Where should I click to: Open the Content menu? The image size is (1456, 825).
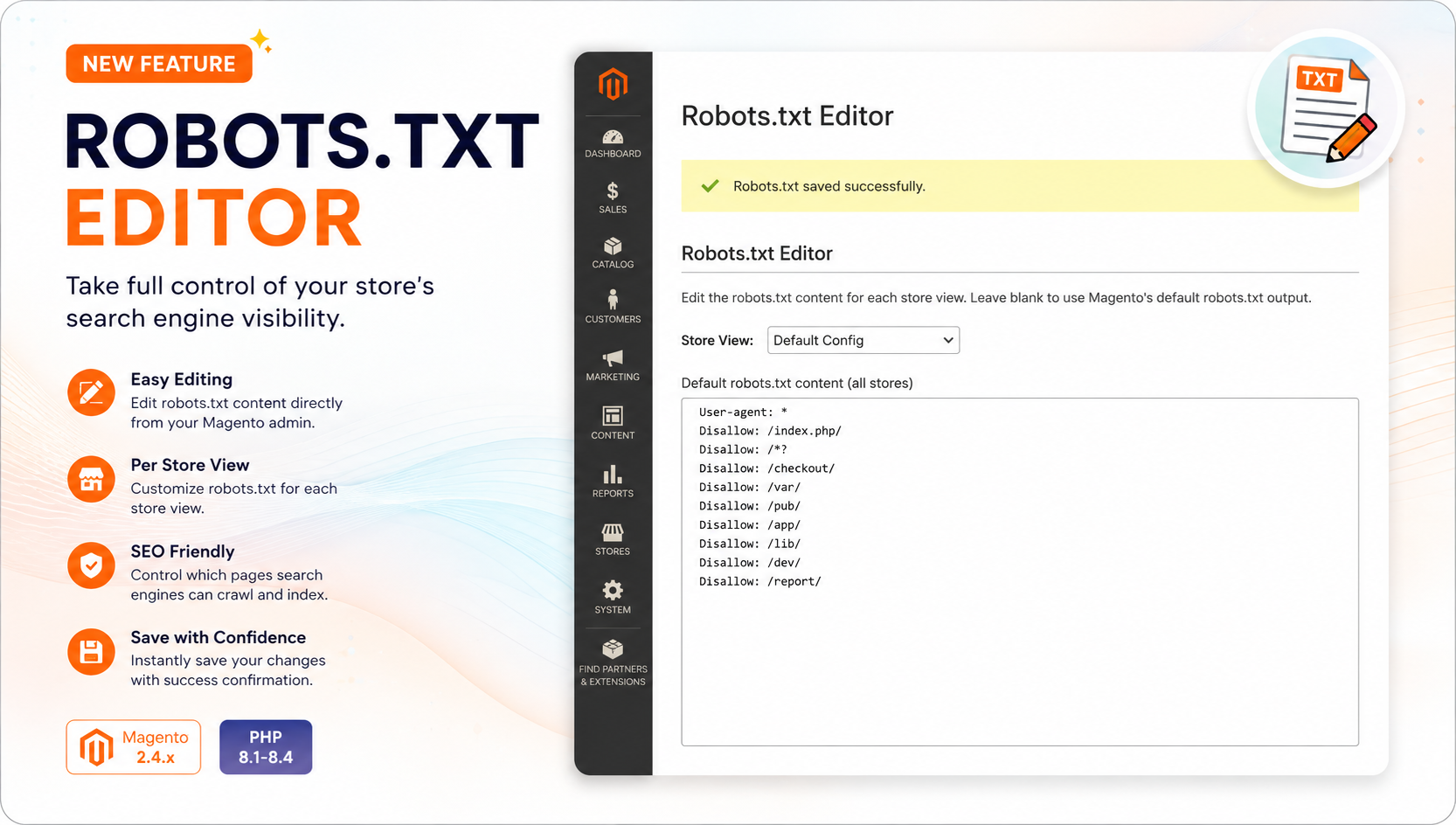click(613, 423)
